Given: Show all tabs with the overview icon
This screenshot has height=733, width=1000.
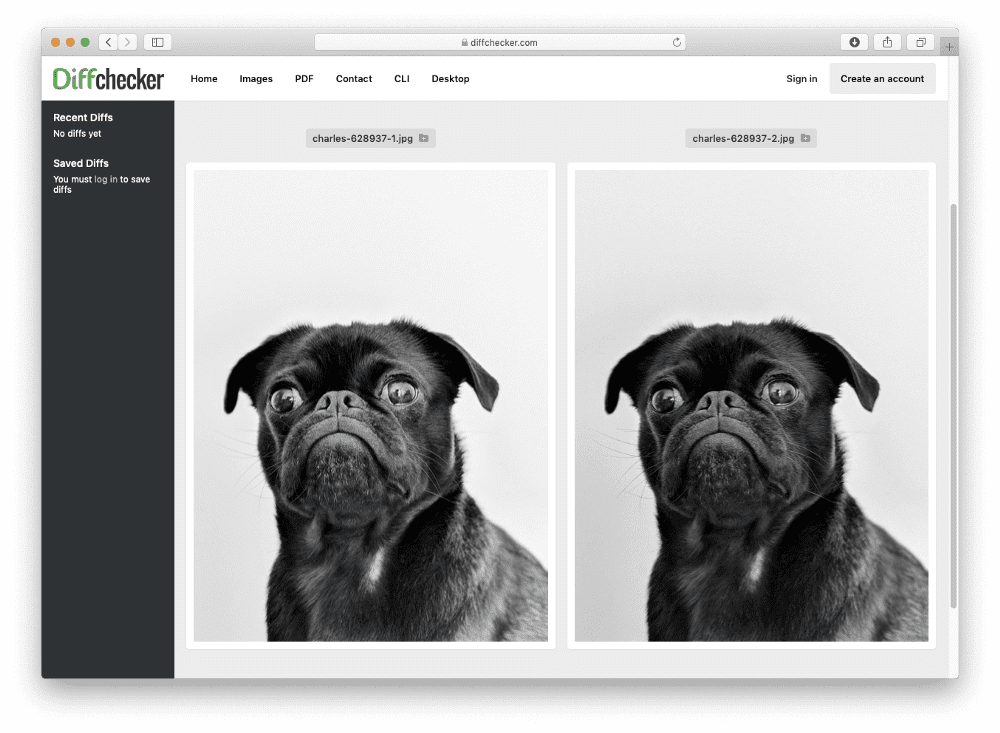Looking at the screenshot, I should click(x=920, y=42).
